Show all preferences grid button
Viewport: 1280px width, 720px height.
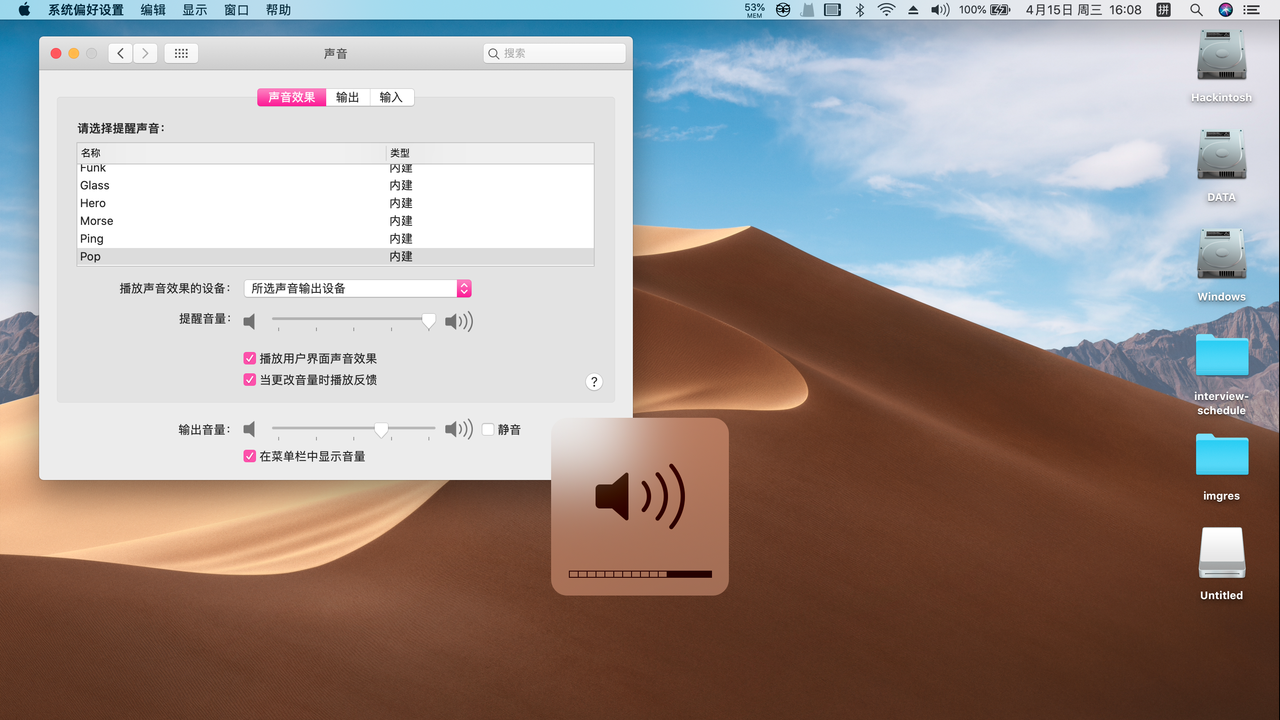pos(181,53)
